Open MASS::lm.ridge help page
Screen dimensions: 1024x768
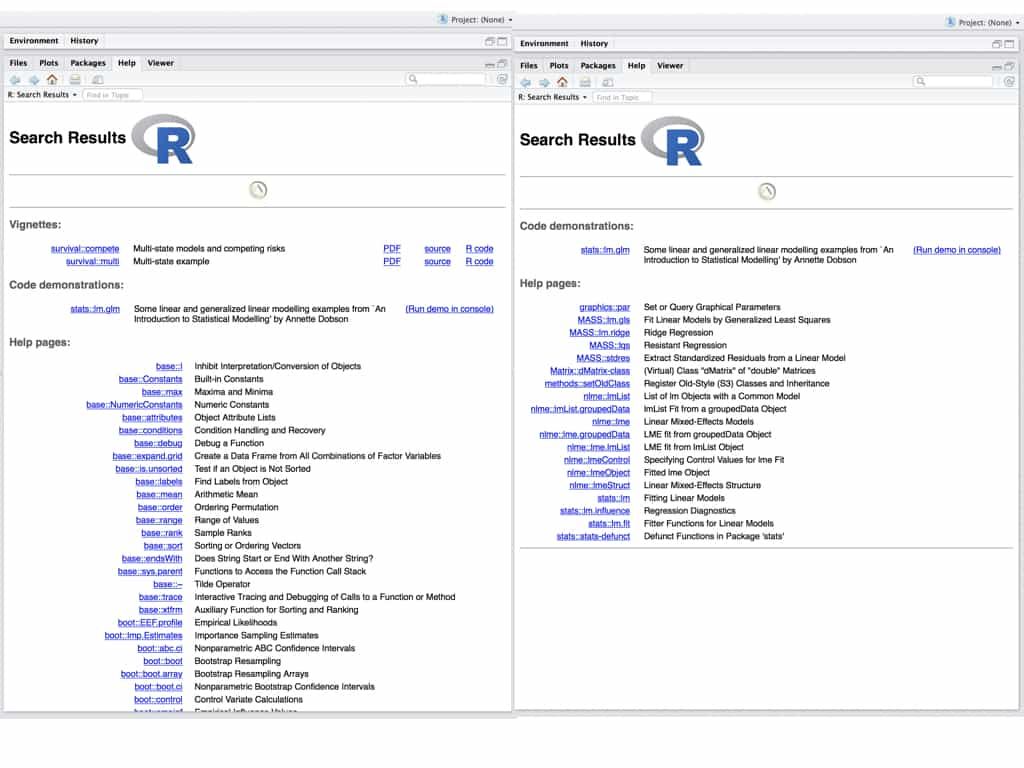tap(600, 333)
